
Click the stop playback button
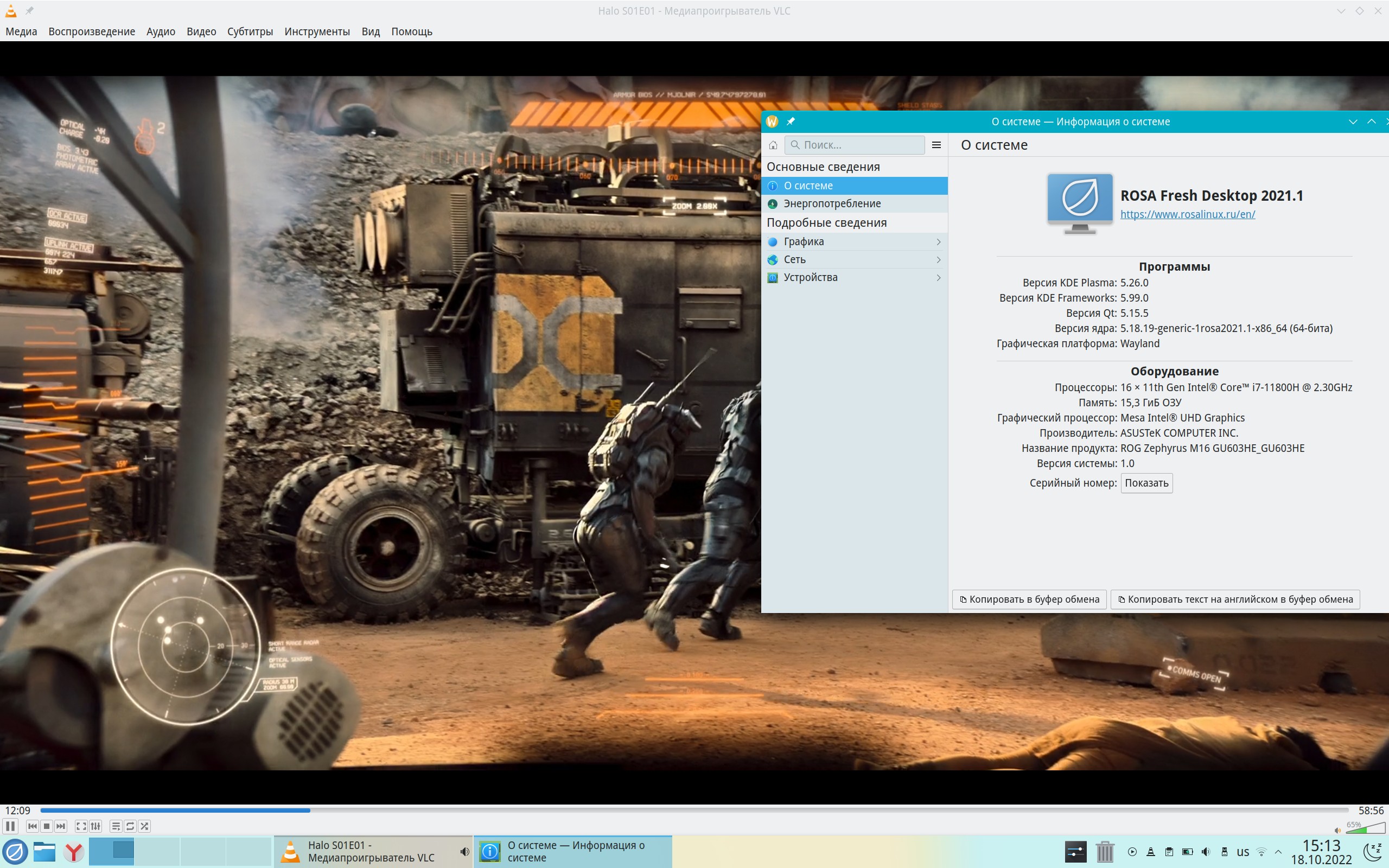[x=47, y=826]
